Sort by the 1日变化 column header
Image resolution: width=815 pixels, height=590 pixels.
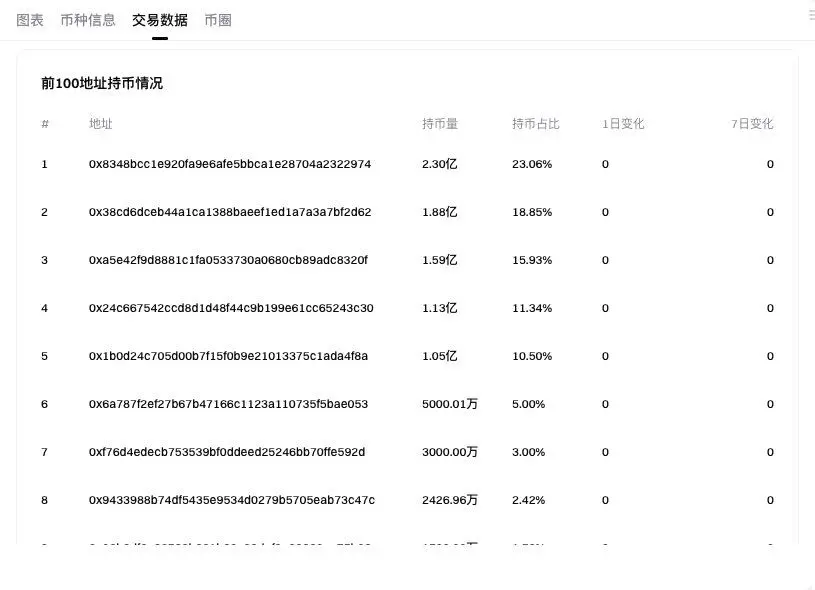(623, 124)
